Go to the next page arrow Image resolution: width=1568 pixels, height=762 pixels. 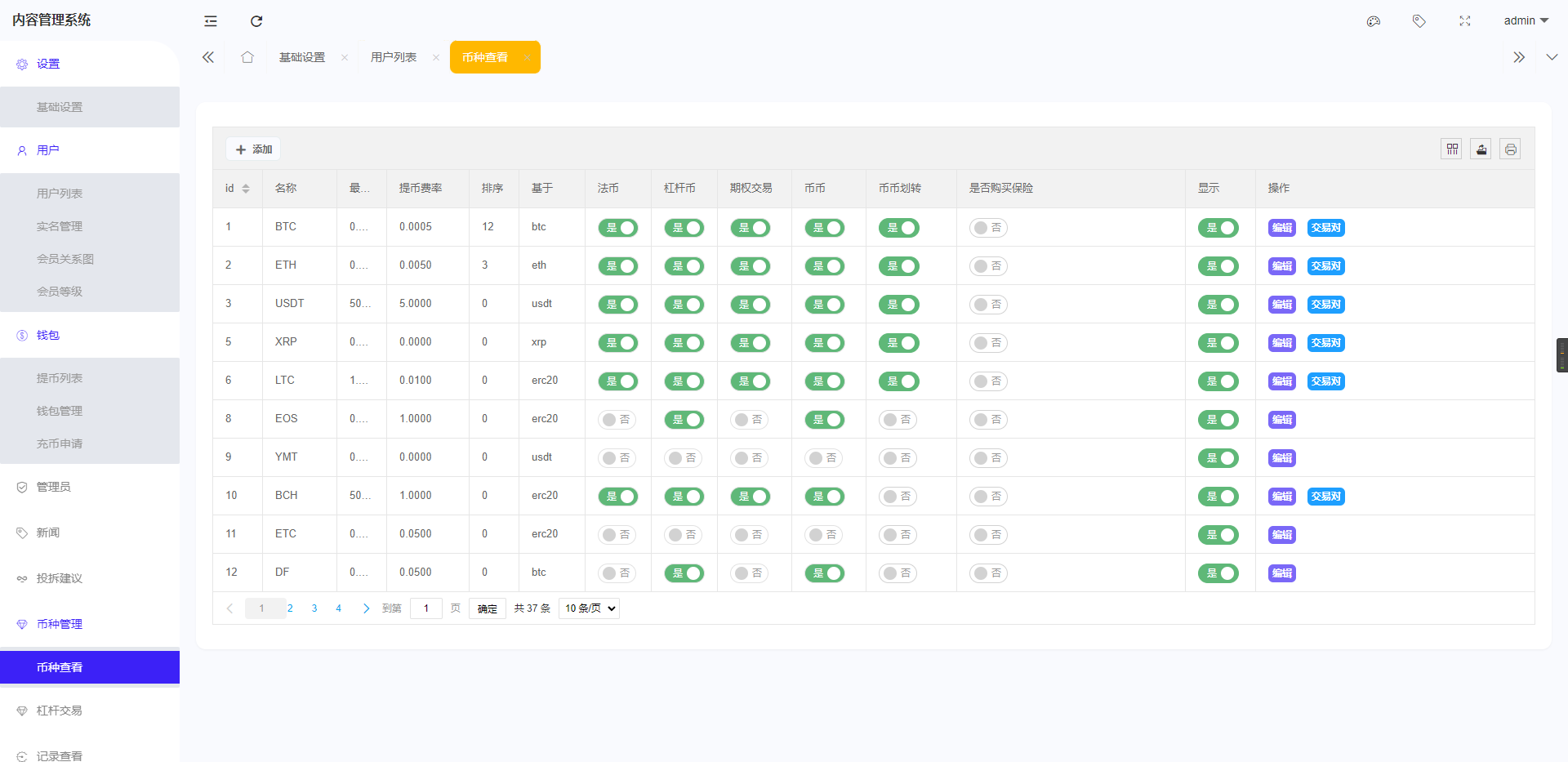(366, 608)
